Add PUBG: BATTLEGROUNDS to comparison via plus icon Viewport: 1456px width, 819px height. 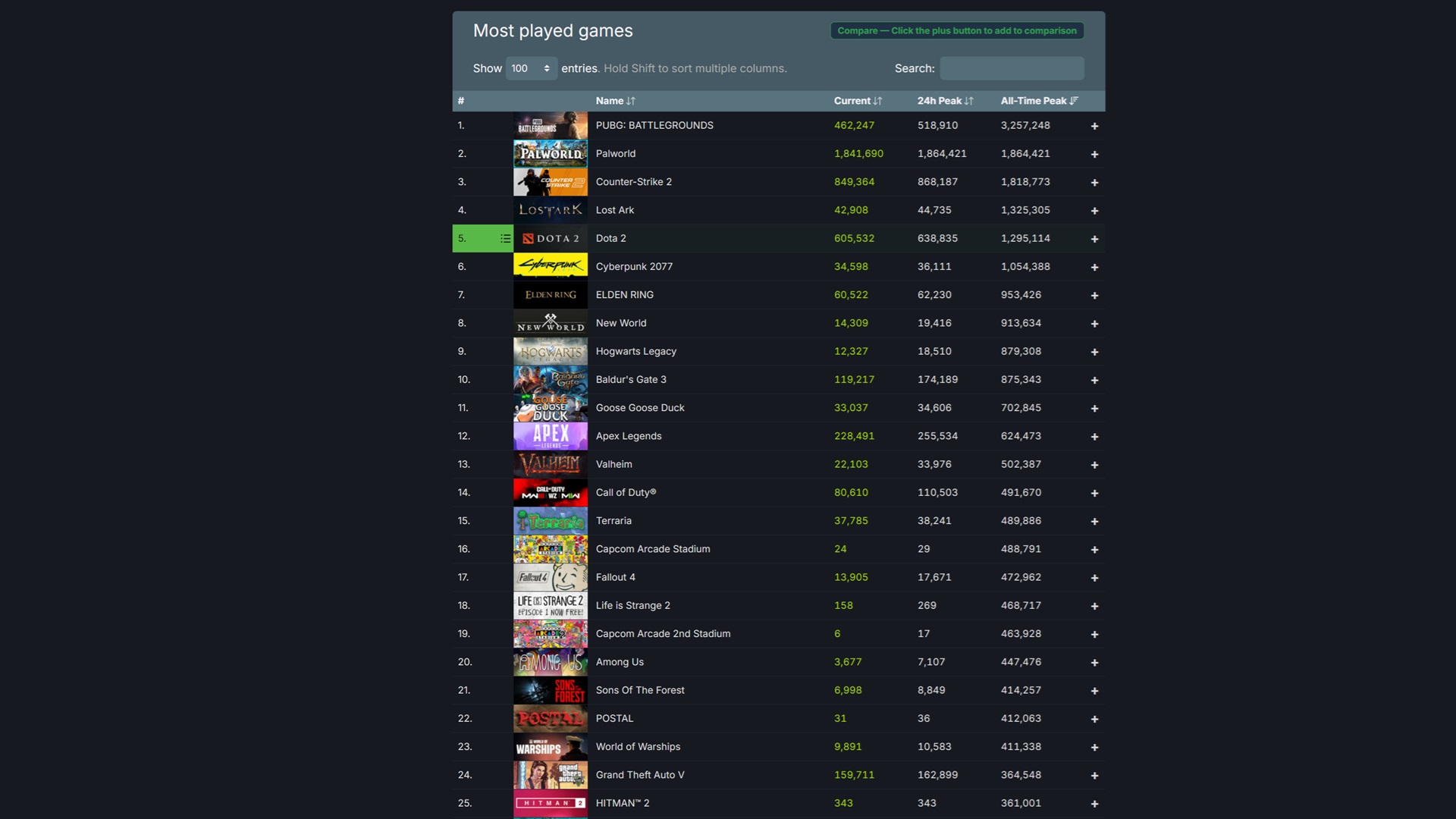1094,125
